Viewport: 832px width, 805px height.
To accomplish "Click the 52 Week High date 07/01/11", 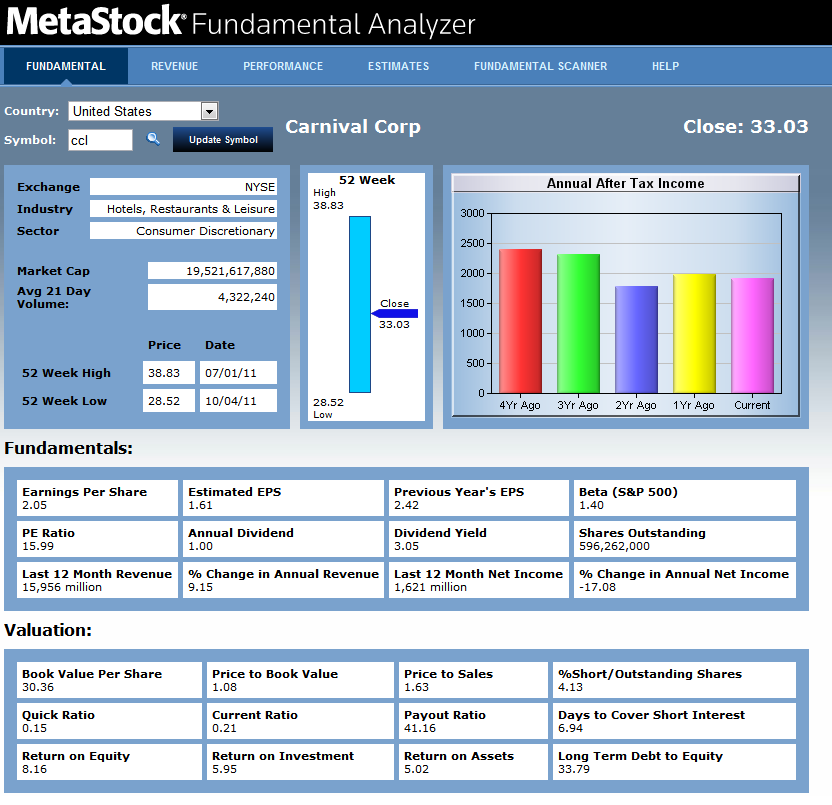I will [238, 373].
